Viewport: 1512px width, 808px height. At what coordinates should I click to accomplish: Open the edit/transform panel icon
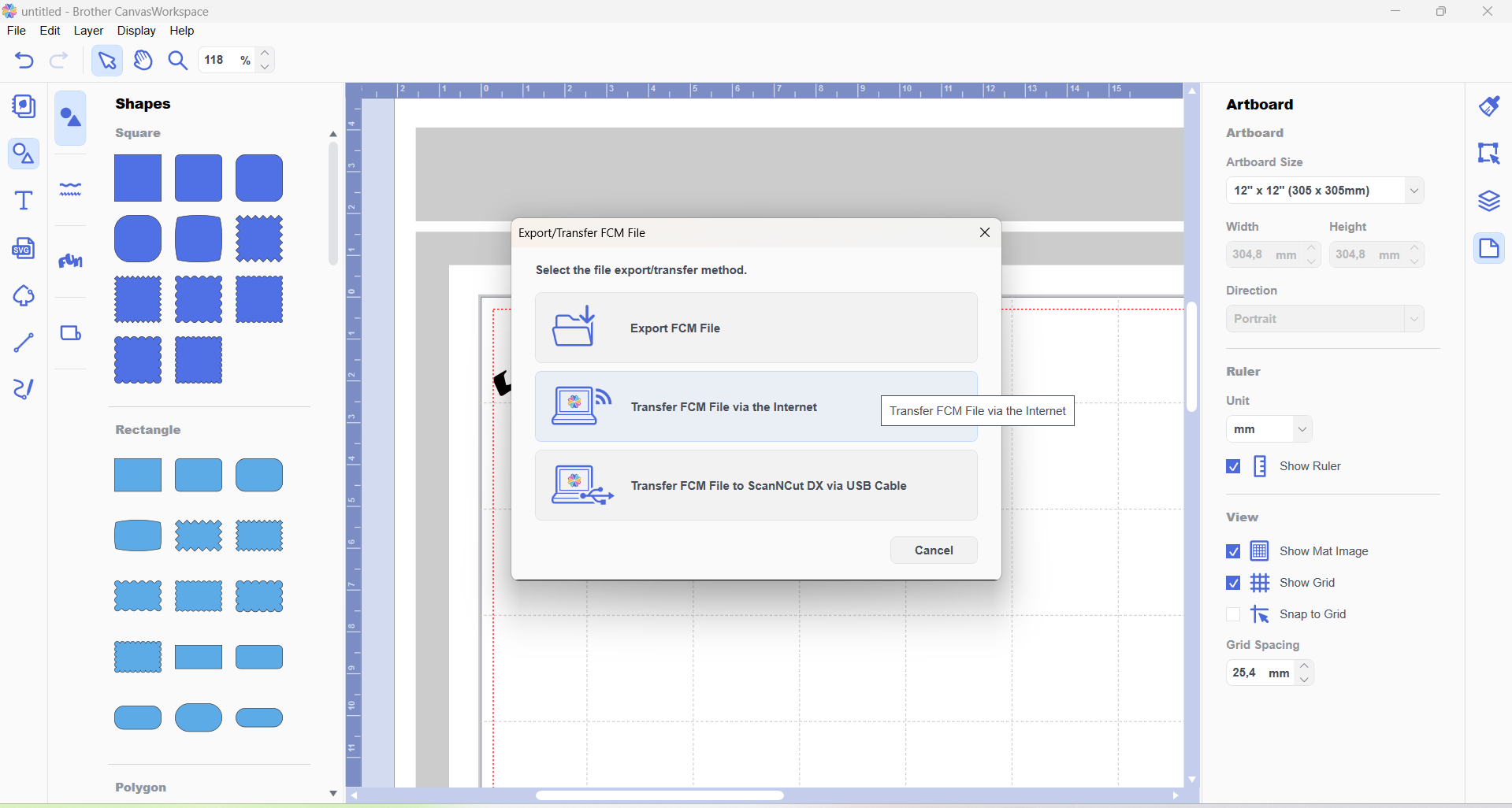coord(1489,153)
